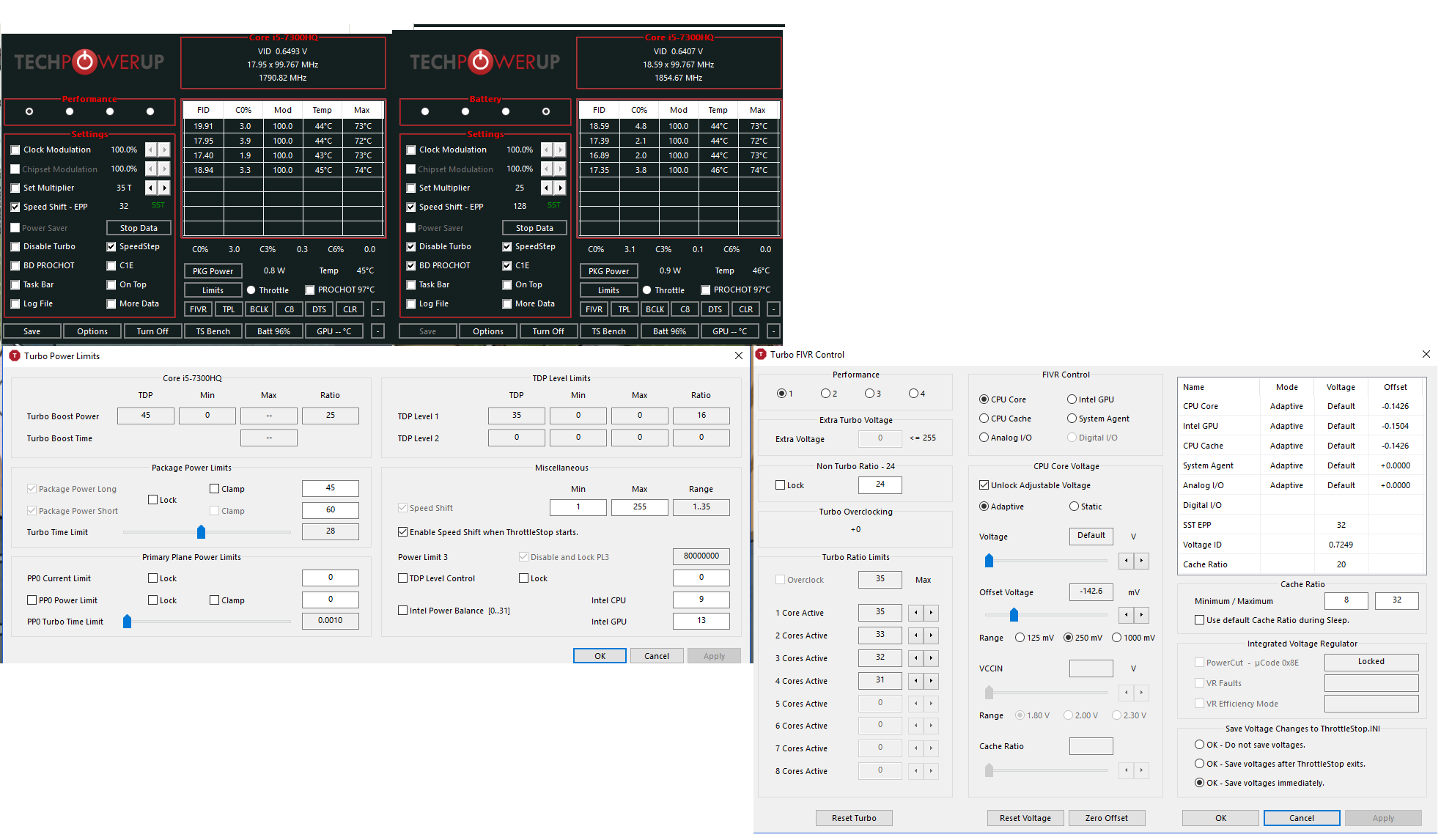Collapse the left ThrottleStop panel with minus button
This screenshot has height=840, width=1441.
click(x=377, y=331)
